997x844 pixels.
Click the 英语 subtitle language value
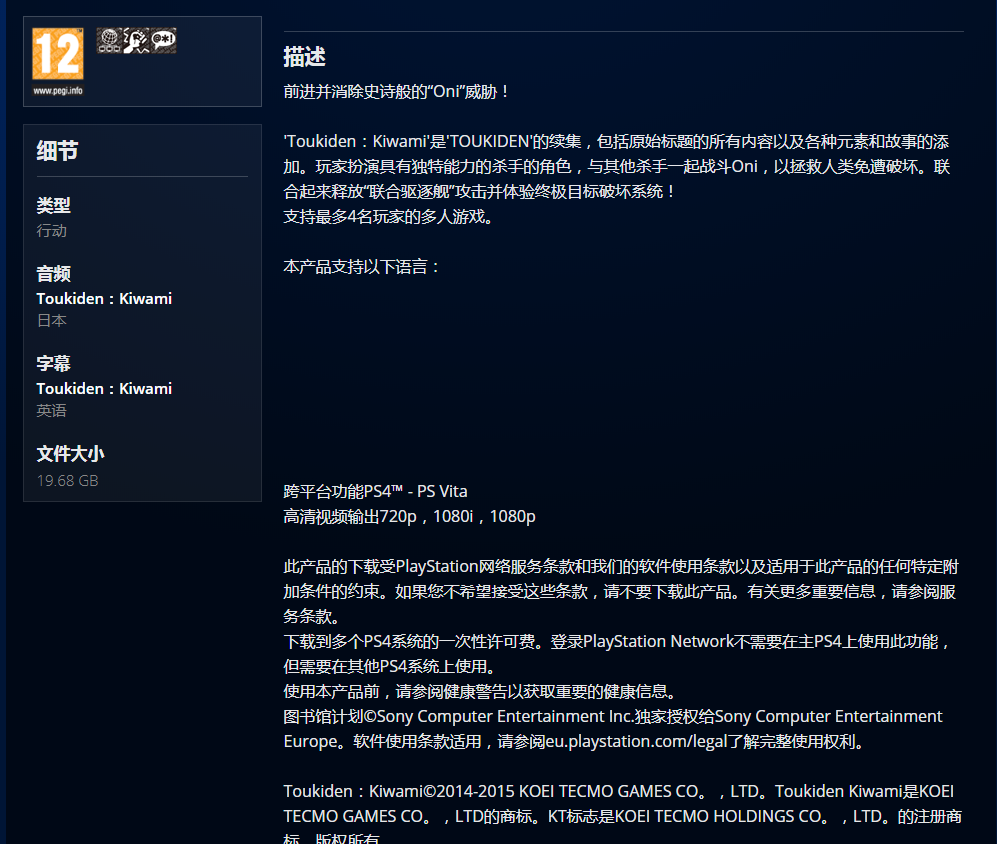coord(52,410)
